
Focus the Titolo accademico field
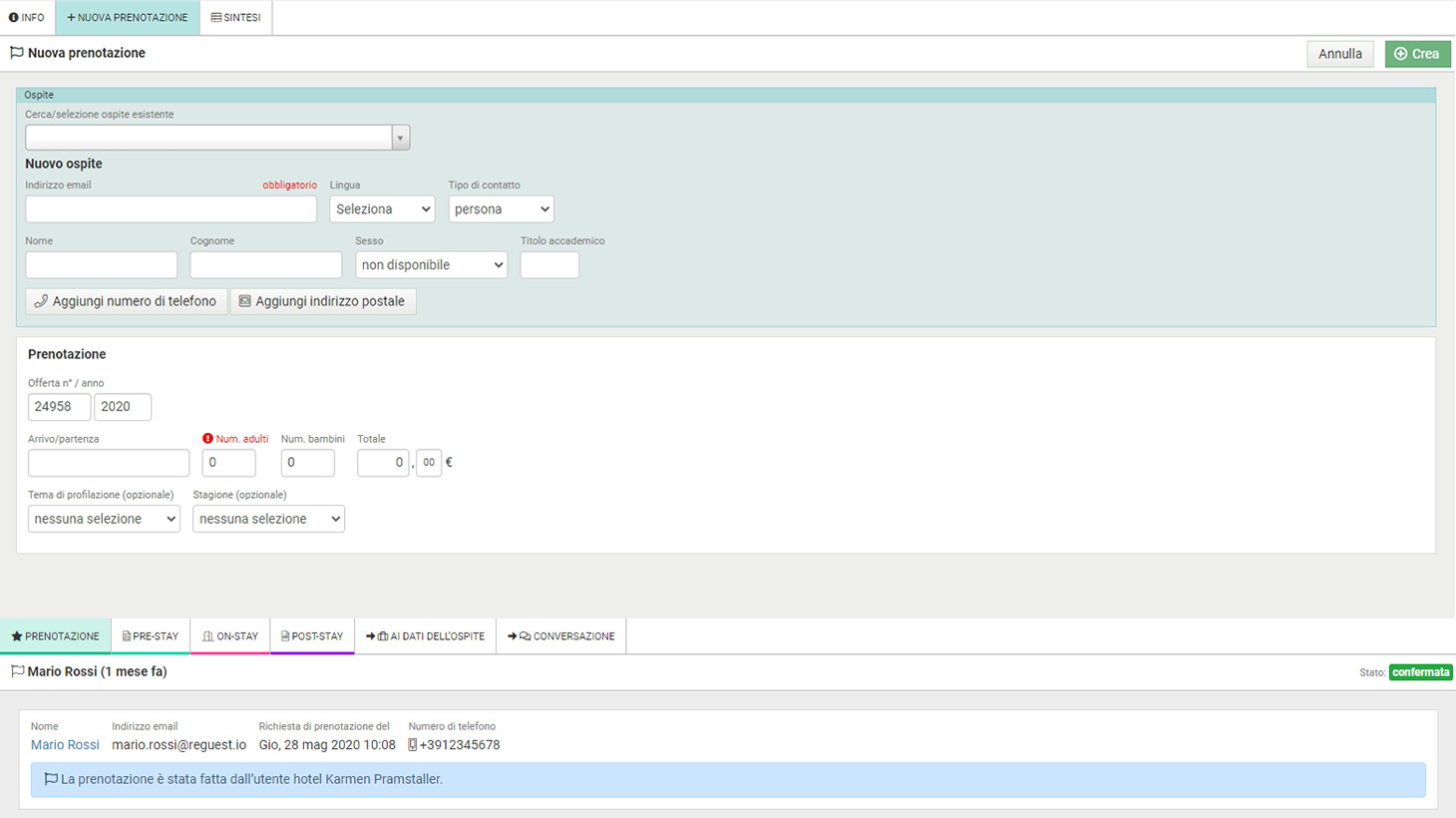(549, 264)
